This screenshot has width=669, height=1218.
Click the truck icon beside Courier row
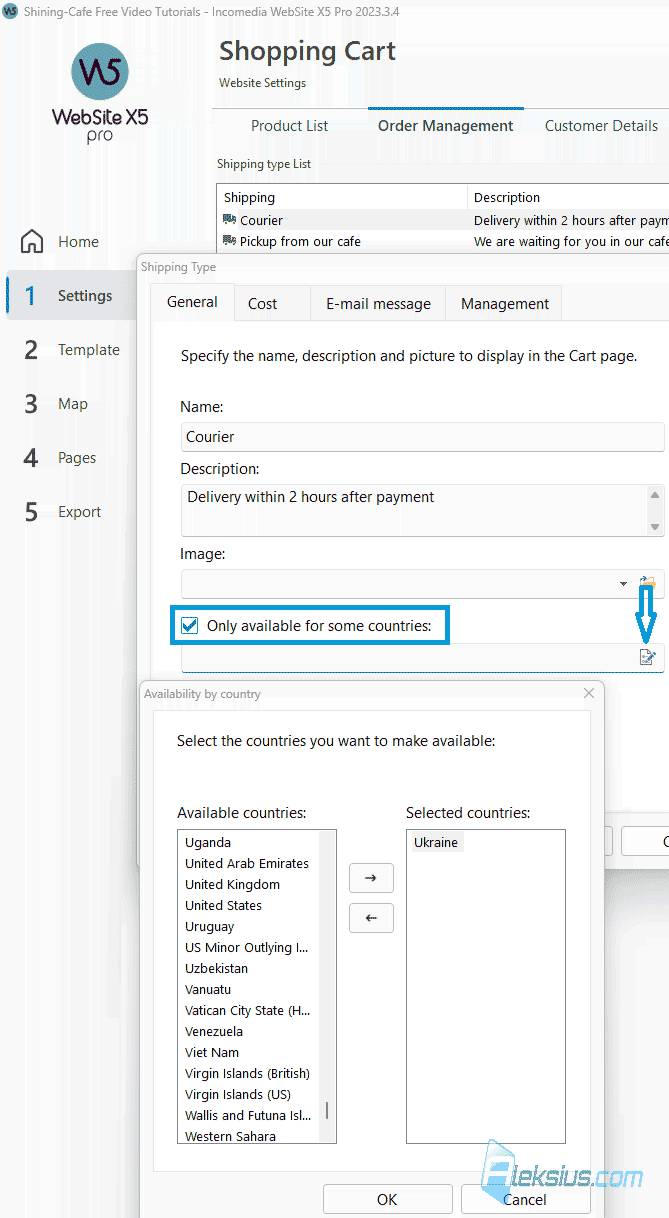pyautogui.click(x=230, y=220)
